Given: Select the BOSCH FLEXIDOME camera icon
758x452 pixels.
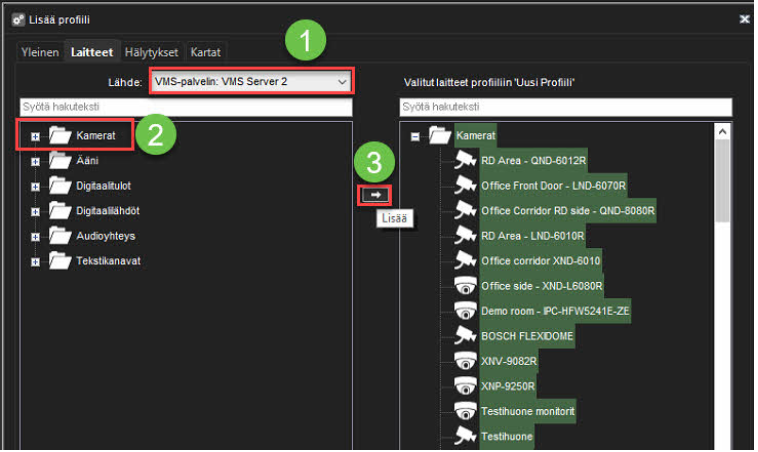Looking at the screenshot, I should pyautogui.click(x=465, y=336).
